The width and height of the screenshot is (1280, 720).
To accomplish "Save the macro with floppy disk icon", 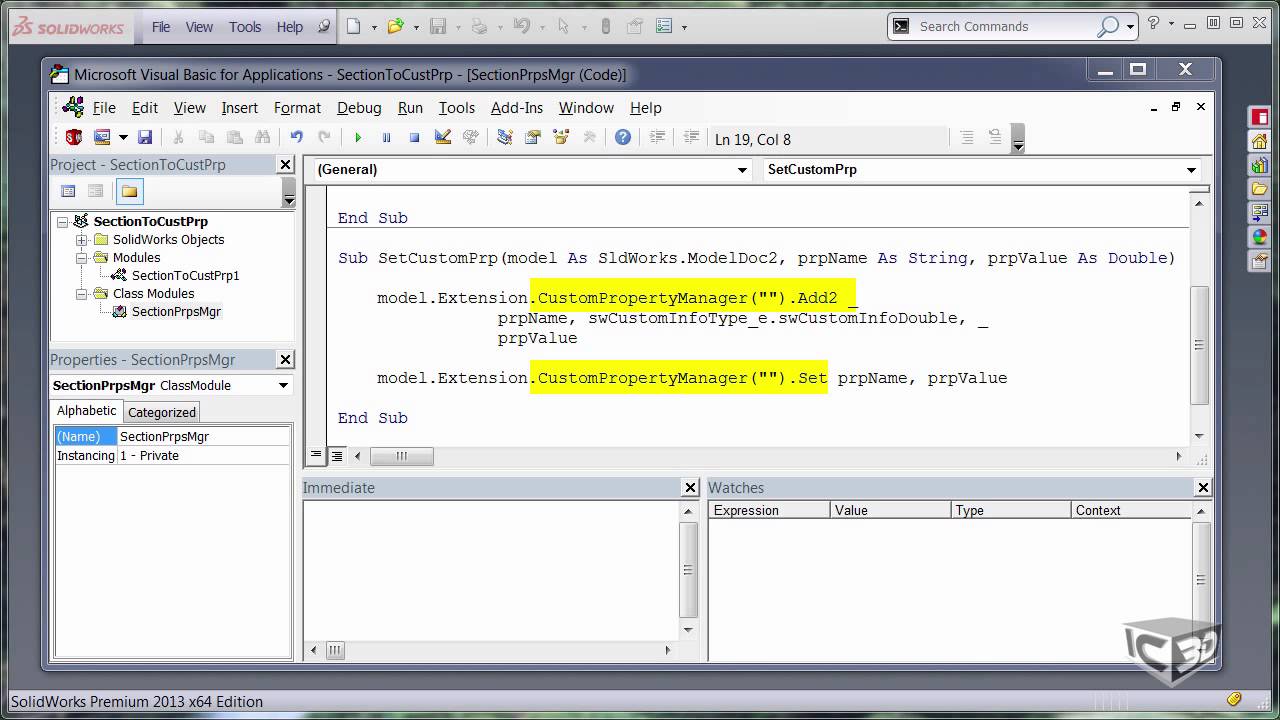I will pos(145,138).
